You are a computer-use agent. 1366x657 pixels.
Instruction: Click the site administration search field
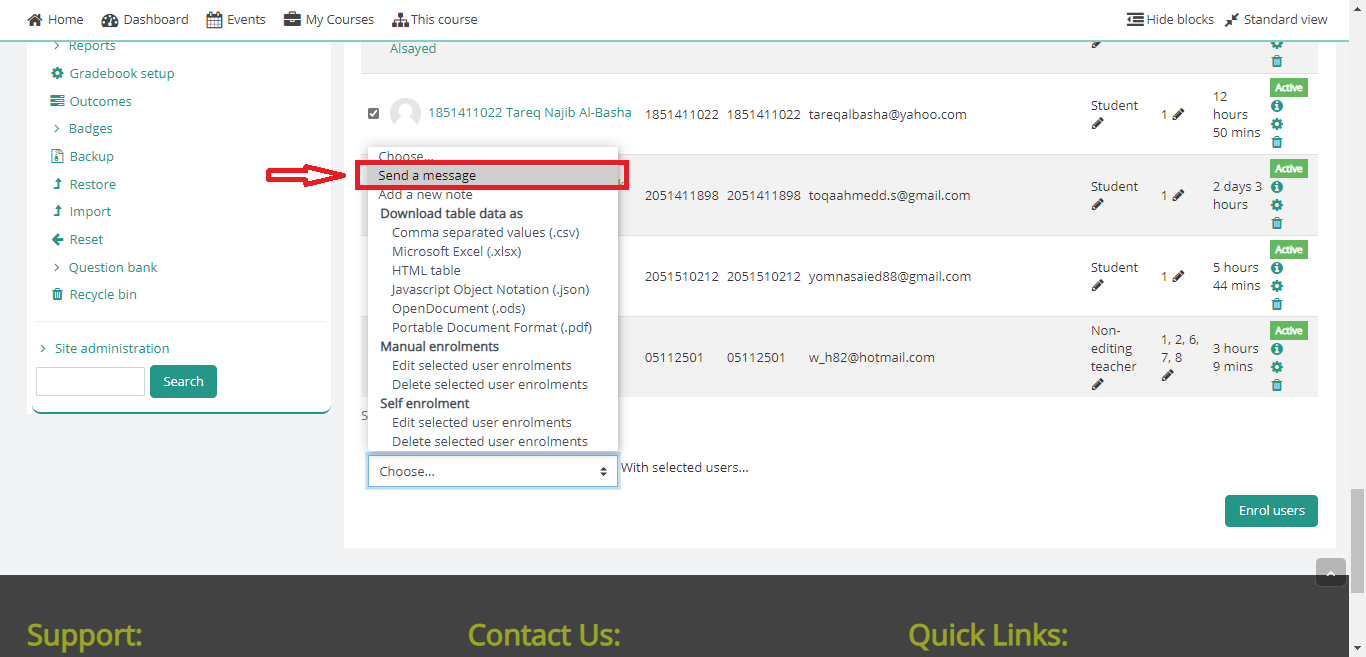click(x=90, y=381)
